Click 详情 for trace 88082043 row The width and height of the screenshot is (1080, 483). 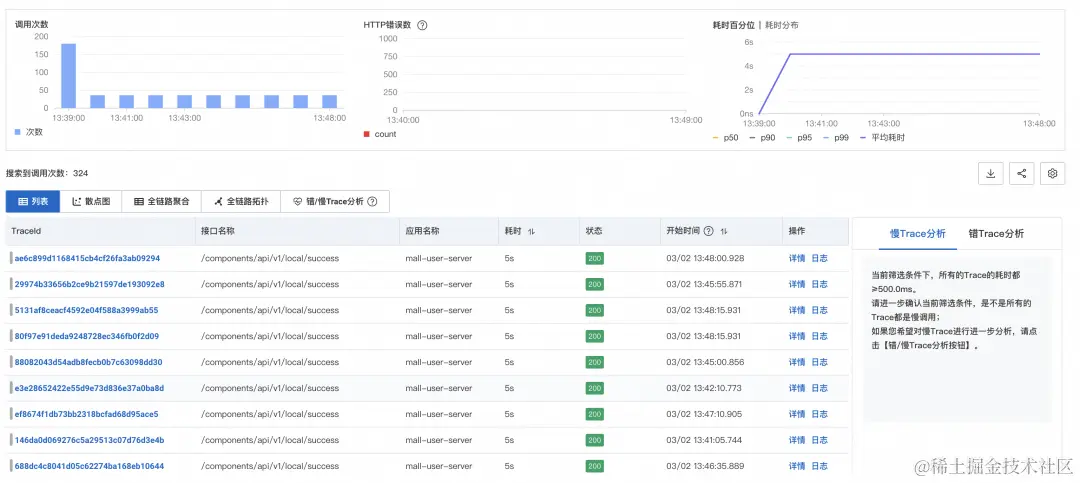click(x=797, y=362)
